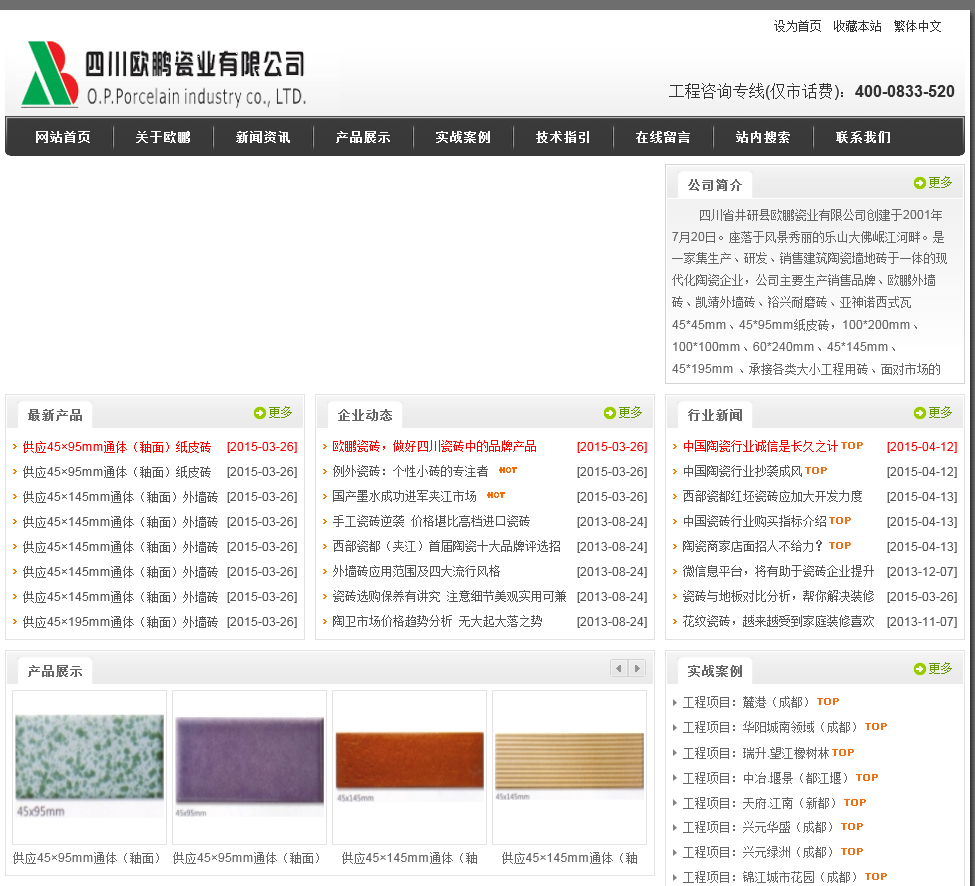Screen dimensions: 975x886
Task: Open news 中国陶瓷行业诚信是长久之计
Action: 760,446
